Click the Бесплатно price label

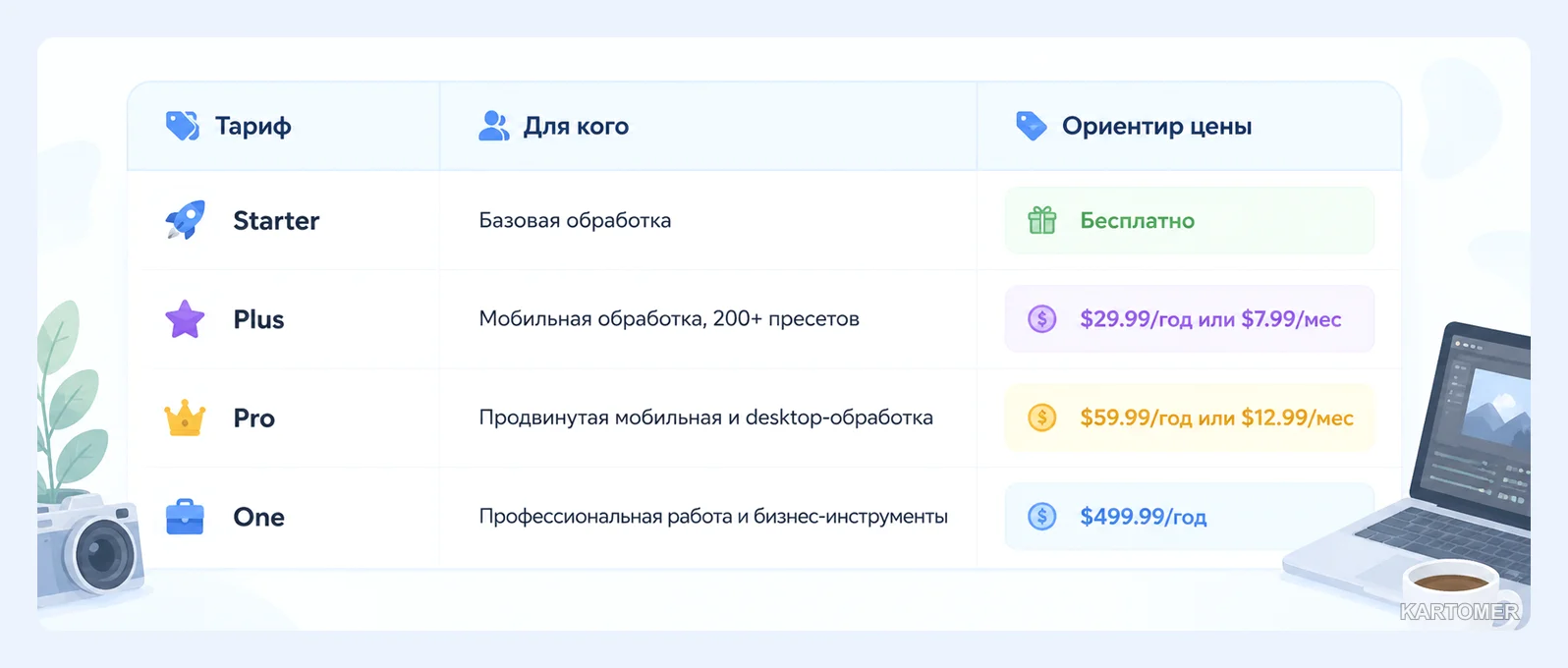pyautogui.click(x=1137, y=221)
